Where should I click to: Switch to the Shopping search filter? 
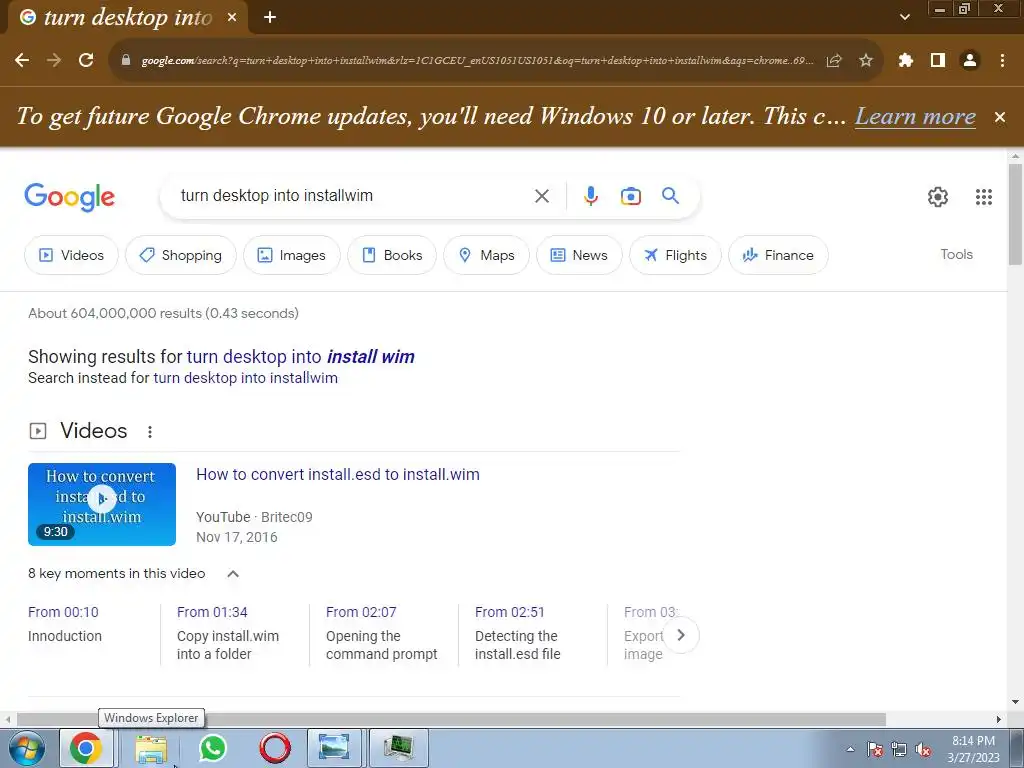(x=181, y=255)
